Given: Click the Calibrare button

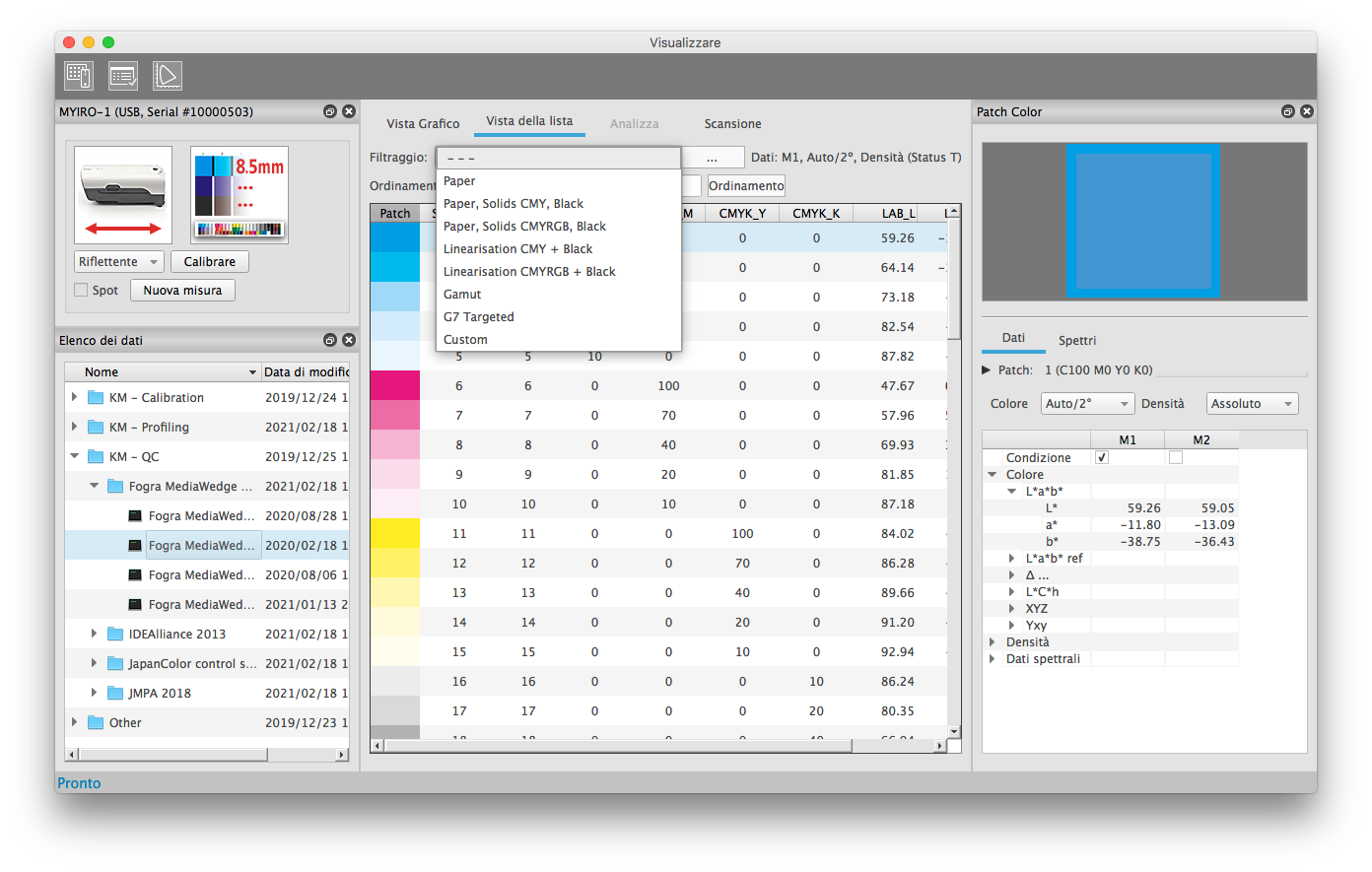Looking at the screenshot, I should tap(210, 262).
